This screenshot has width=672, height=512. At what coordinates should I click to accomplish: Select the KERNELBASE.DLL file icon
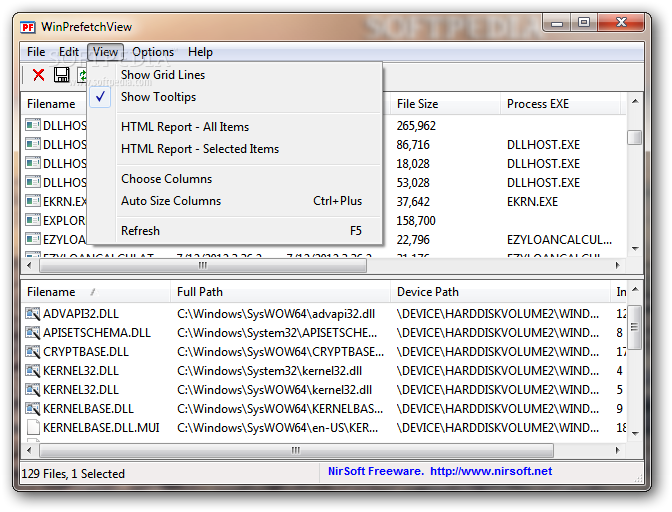click(x=33, y=409)
